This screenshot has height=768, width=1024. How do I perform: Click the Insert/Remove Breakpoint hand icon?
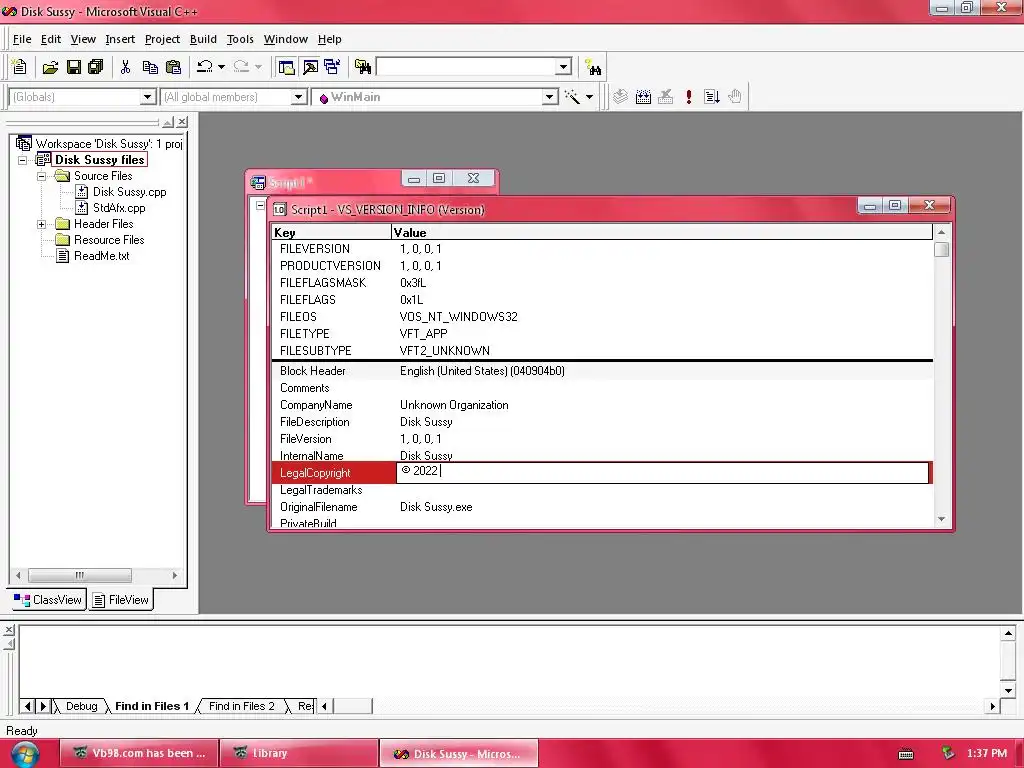point(735,97)
